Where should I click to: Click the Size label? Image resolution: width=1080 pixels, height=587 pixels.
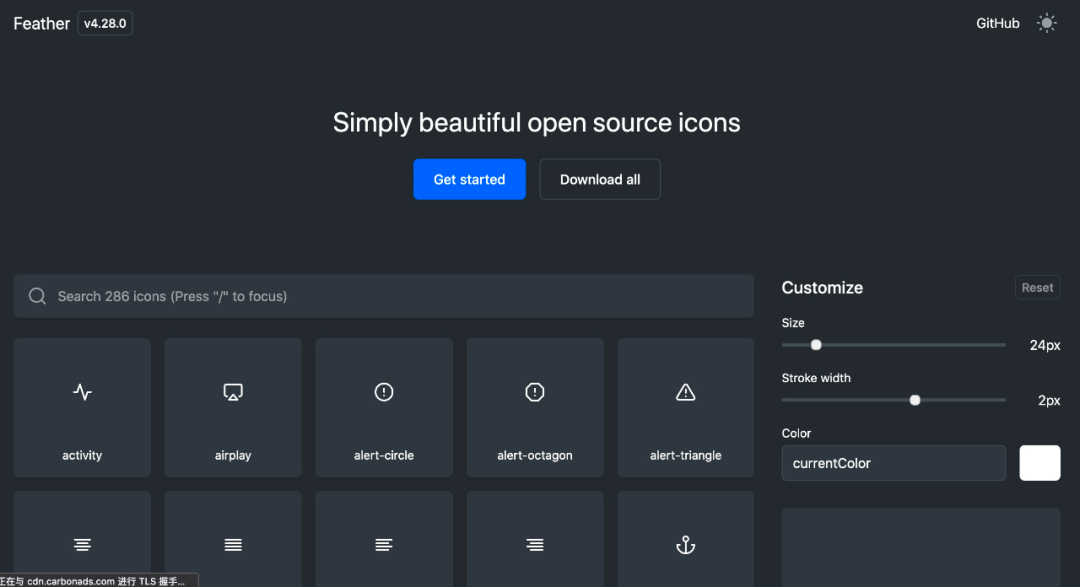793,322
